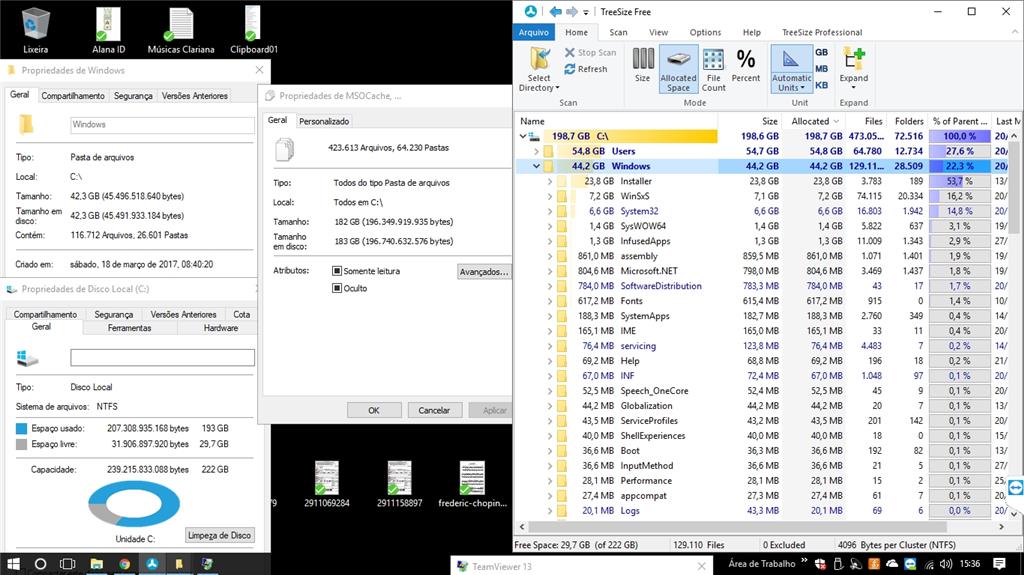Switch to the Options ribbon tab
This screenshot has height=575, width=1024.
(705, 32)
